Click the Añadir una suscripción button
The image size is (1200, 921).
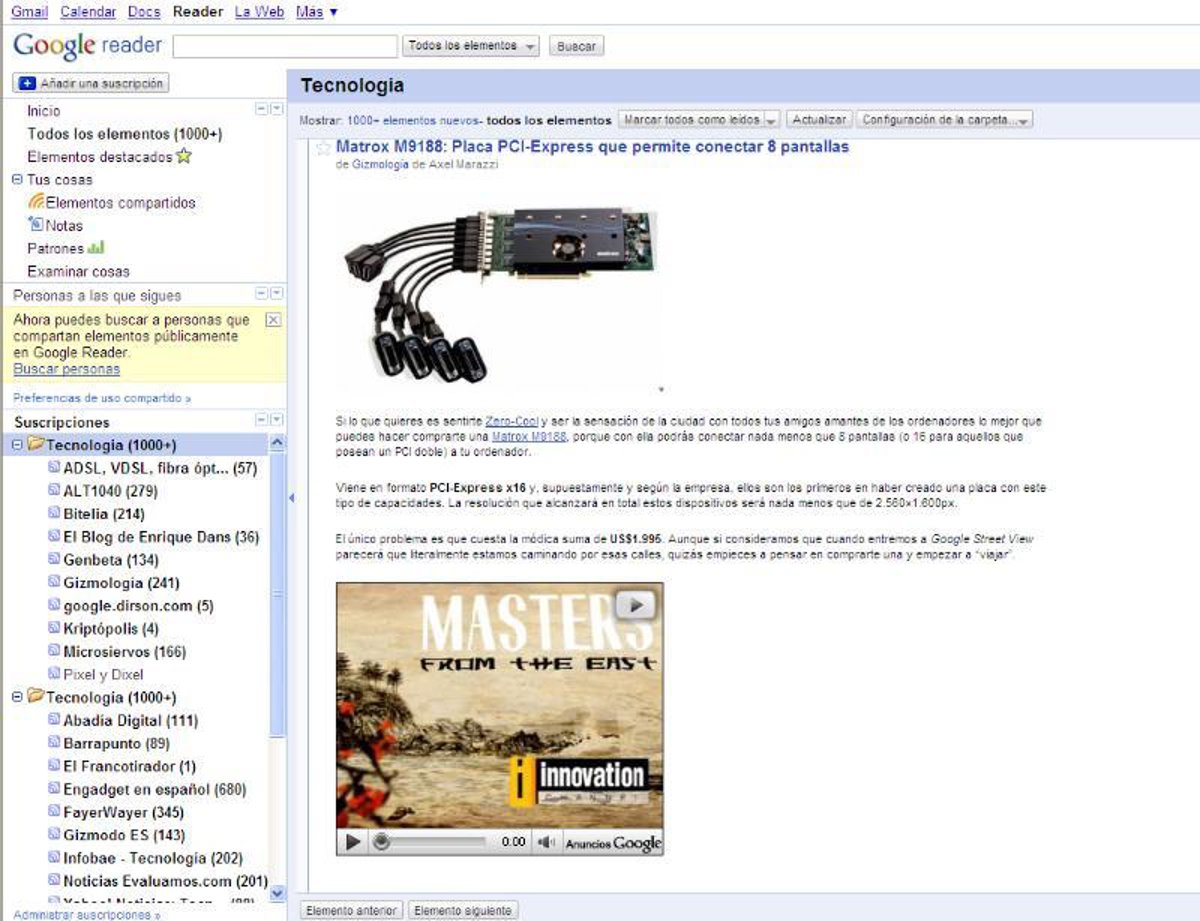[x=91, y=84]
